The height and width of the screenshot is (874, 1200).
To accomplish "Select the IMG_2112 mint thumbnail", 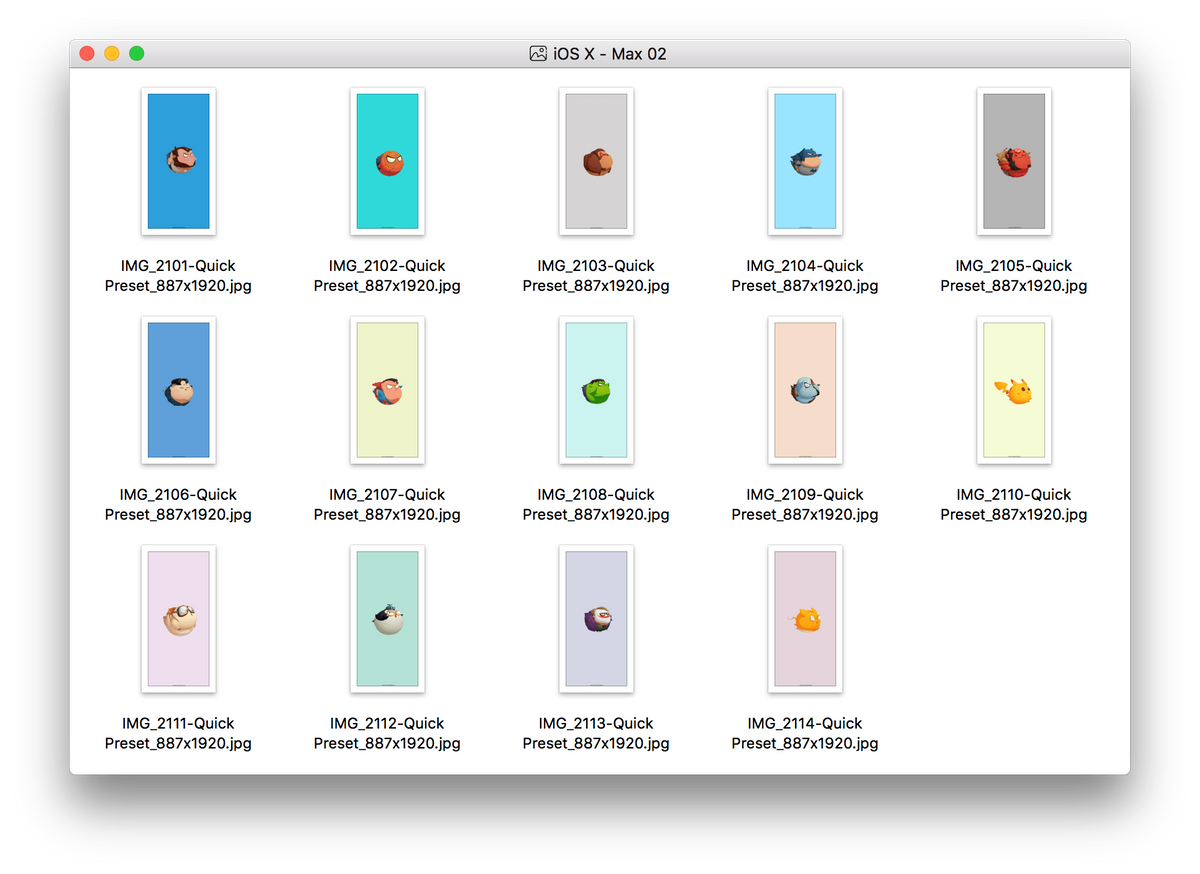I will [387, 619].
